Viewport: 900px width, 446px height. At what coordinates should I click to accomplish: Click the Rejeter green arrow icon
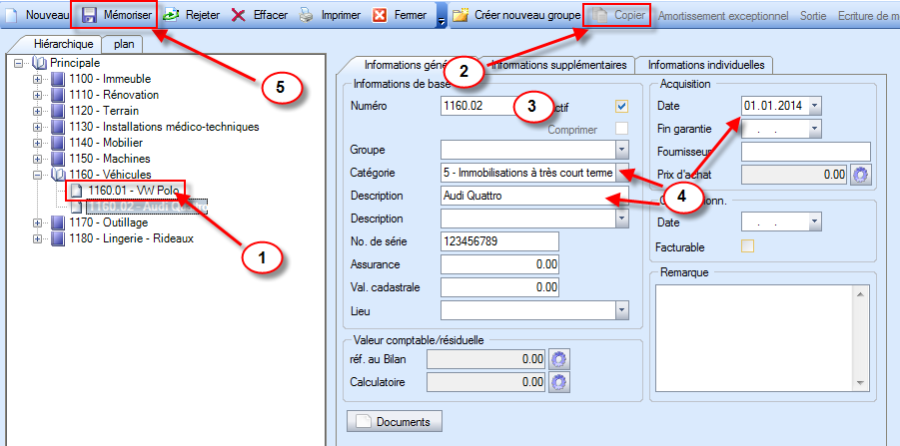coord(171,15)
